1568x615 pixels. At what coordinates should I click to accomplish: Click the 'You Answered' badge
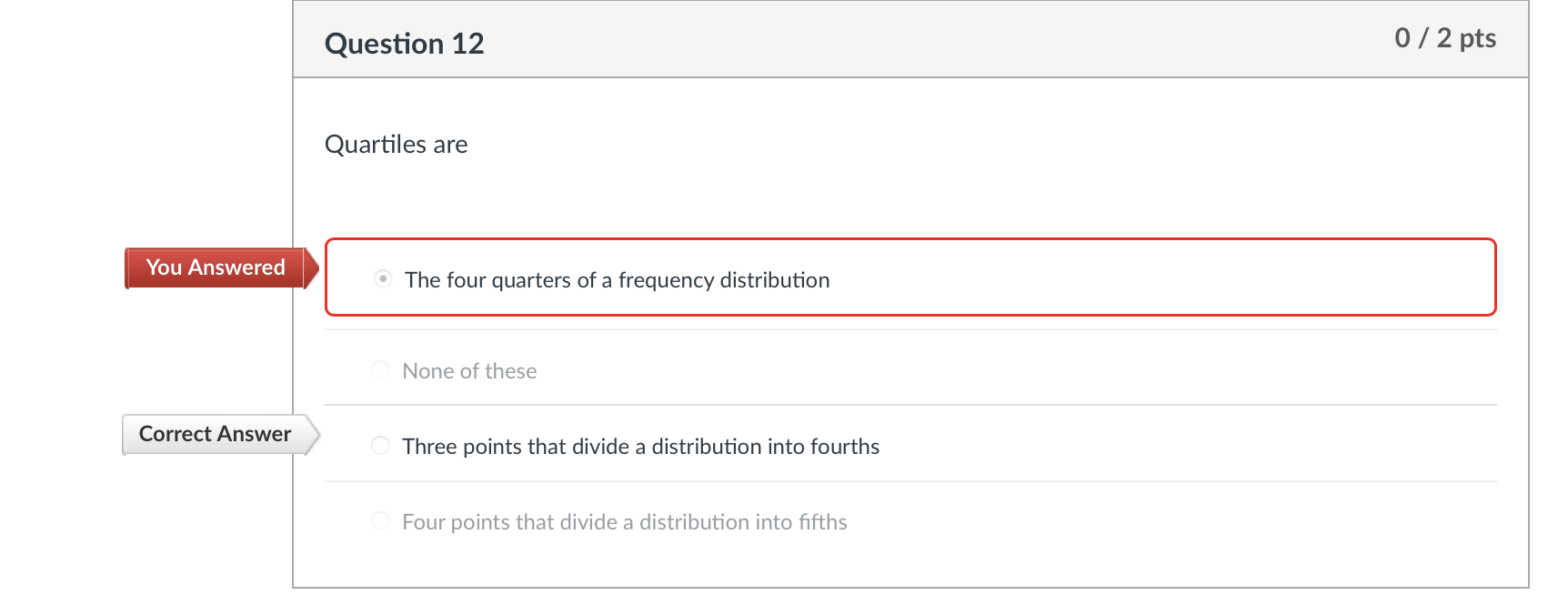(x=215, y=267)
